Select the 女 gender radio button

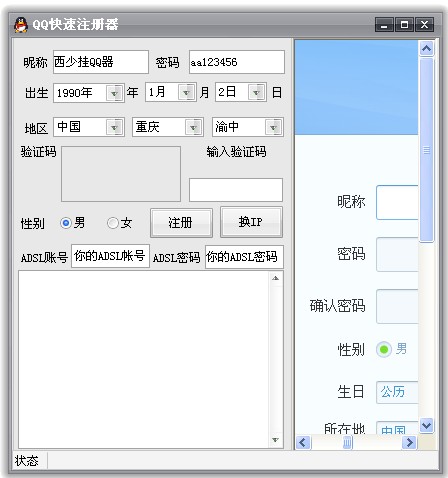point(113,223)
